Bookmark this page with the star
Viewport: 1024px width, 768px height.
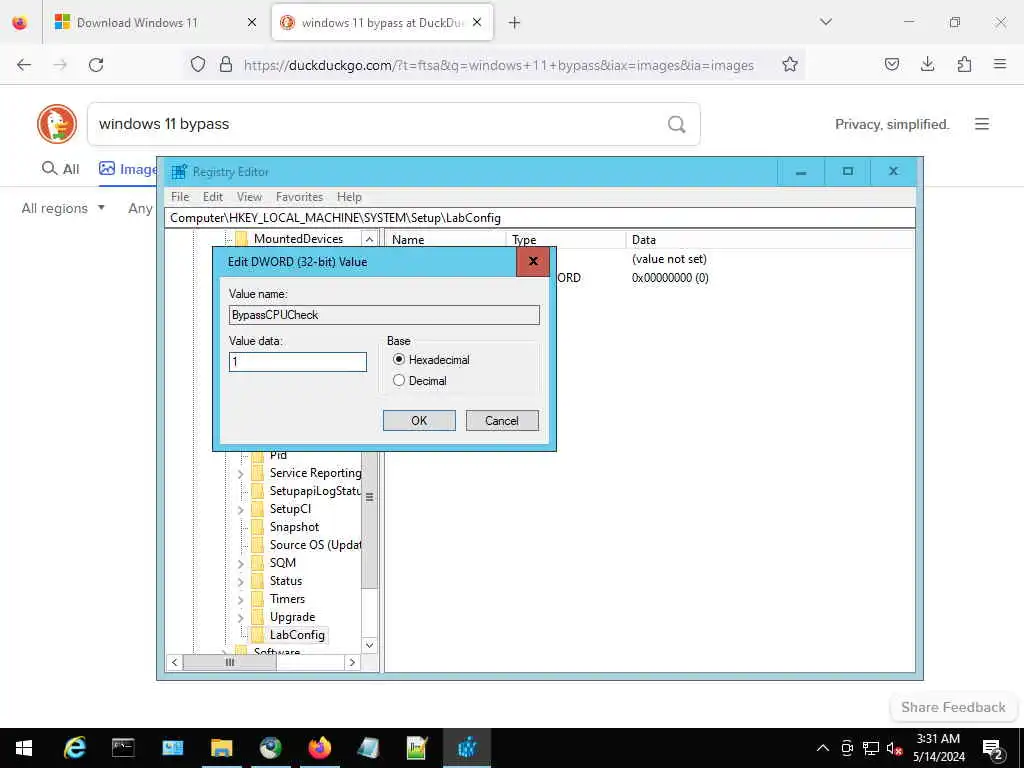[790, 64]
